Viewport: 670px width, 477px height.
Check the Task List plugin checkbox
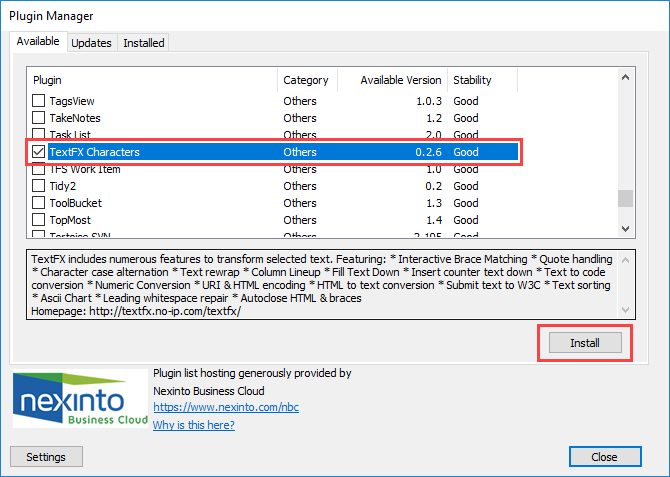[38, 133]
